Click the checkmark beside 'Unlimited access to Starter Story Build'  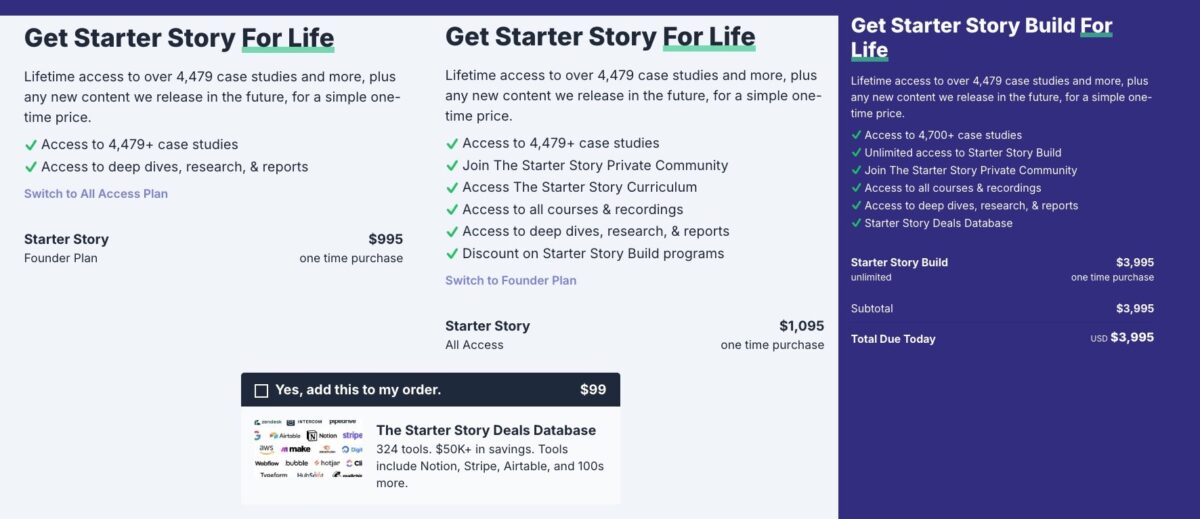(x=856, y=153)
